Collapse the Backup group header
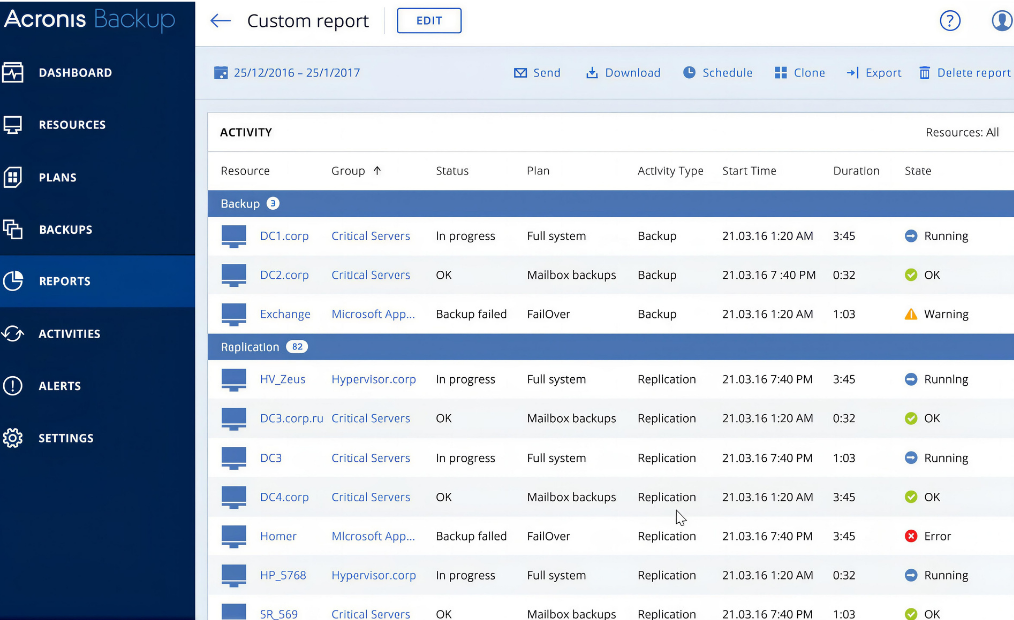This screenshot has height=620, width=1014. point(610,204)
